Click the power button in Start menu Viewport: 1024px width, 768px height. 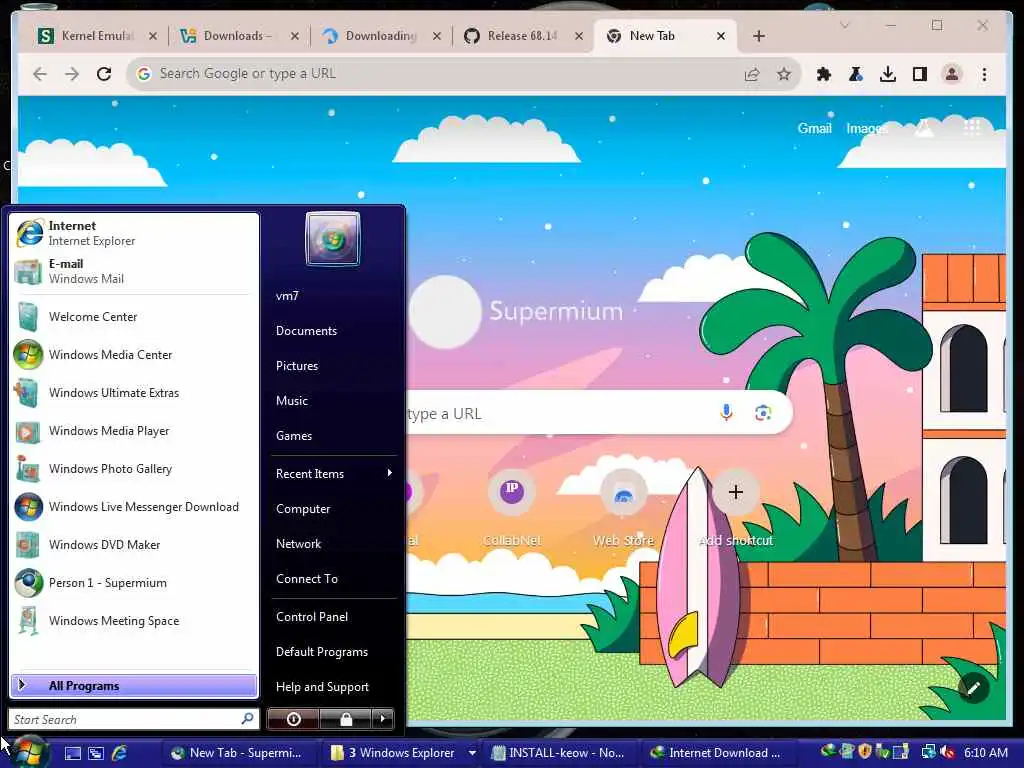(x=293, y=719)
